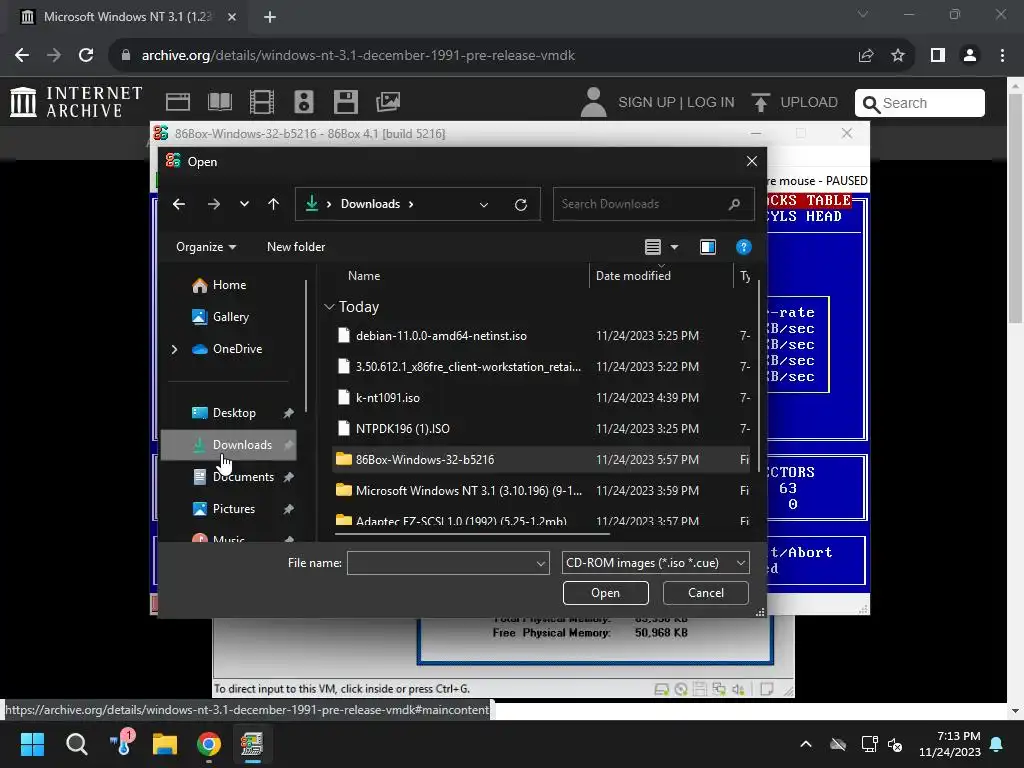The image size is (1024, 768).
Task: Click the UPLOAD link
Action: [795, 103]
